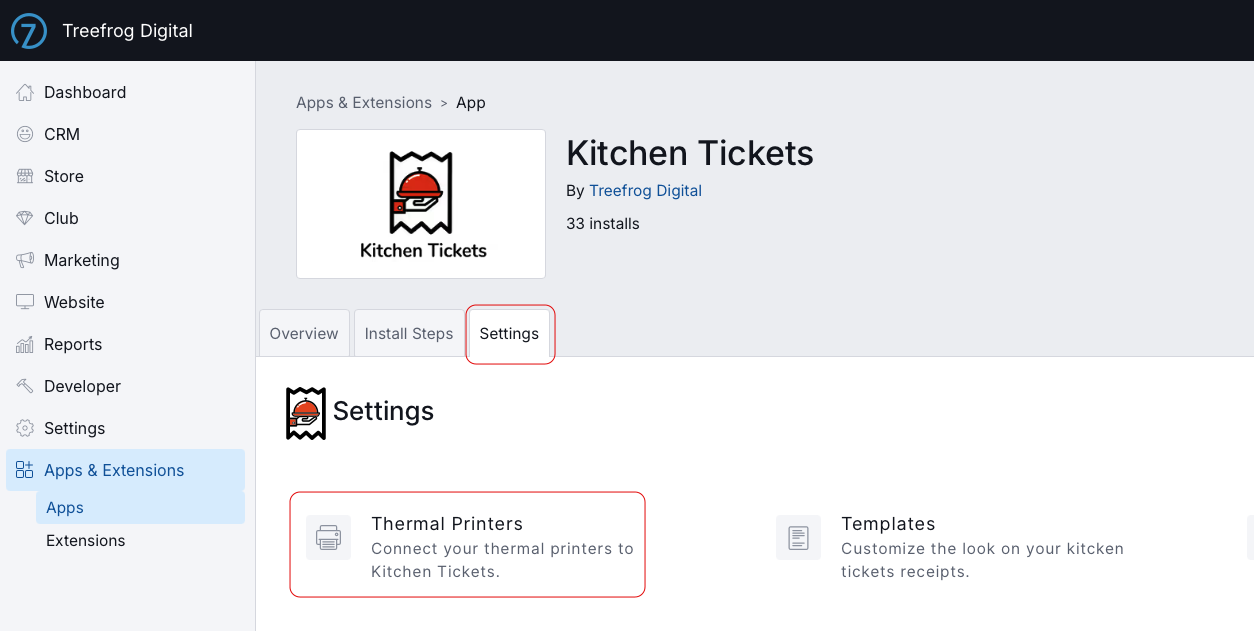Click the Marketing megaphone icon

point(25,260)
